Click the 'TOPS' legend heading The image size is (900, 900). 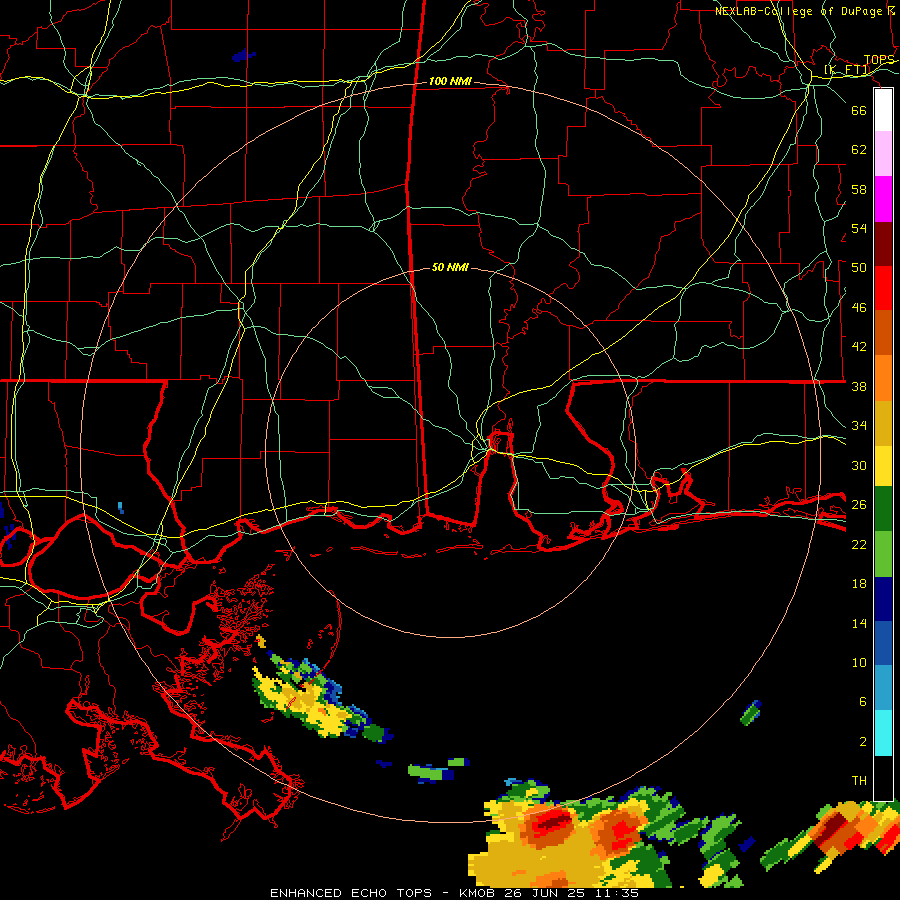pos(879,59)
